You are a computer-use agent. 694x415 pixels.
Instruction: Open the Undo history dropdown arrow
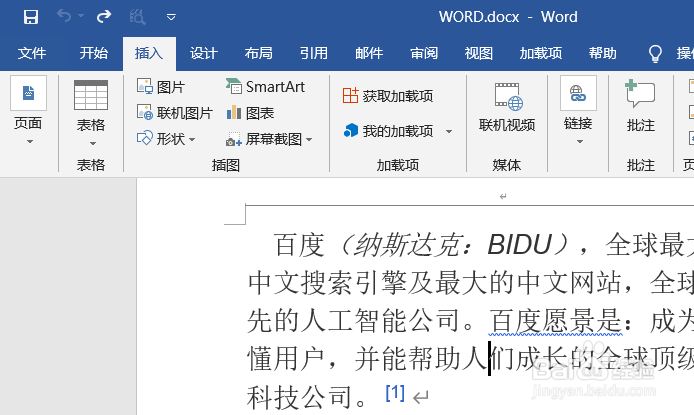(81, 16)
